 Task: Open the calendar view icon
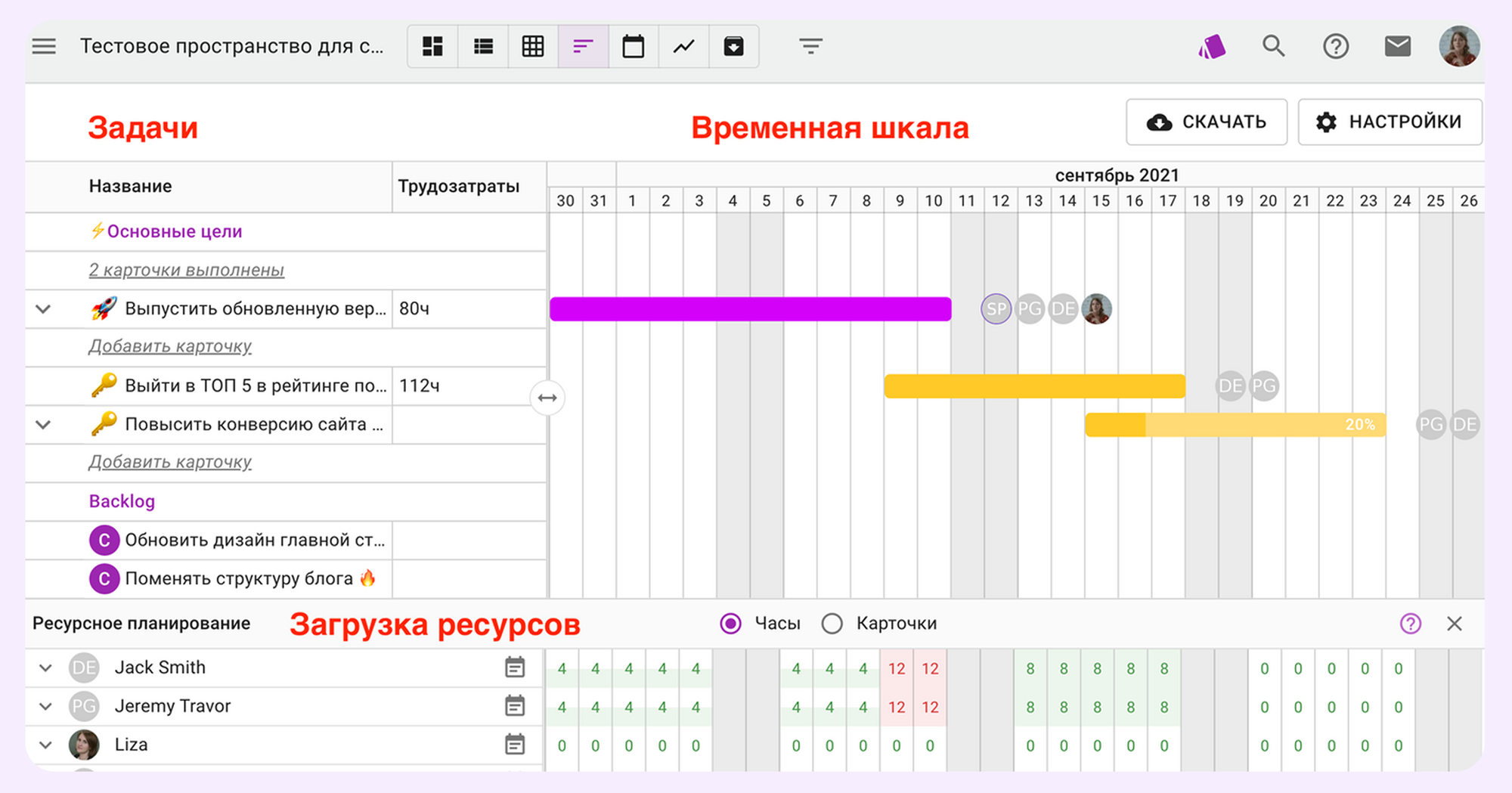(x=633, y=46)
